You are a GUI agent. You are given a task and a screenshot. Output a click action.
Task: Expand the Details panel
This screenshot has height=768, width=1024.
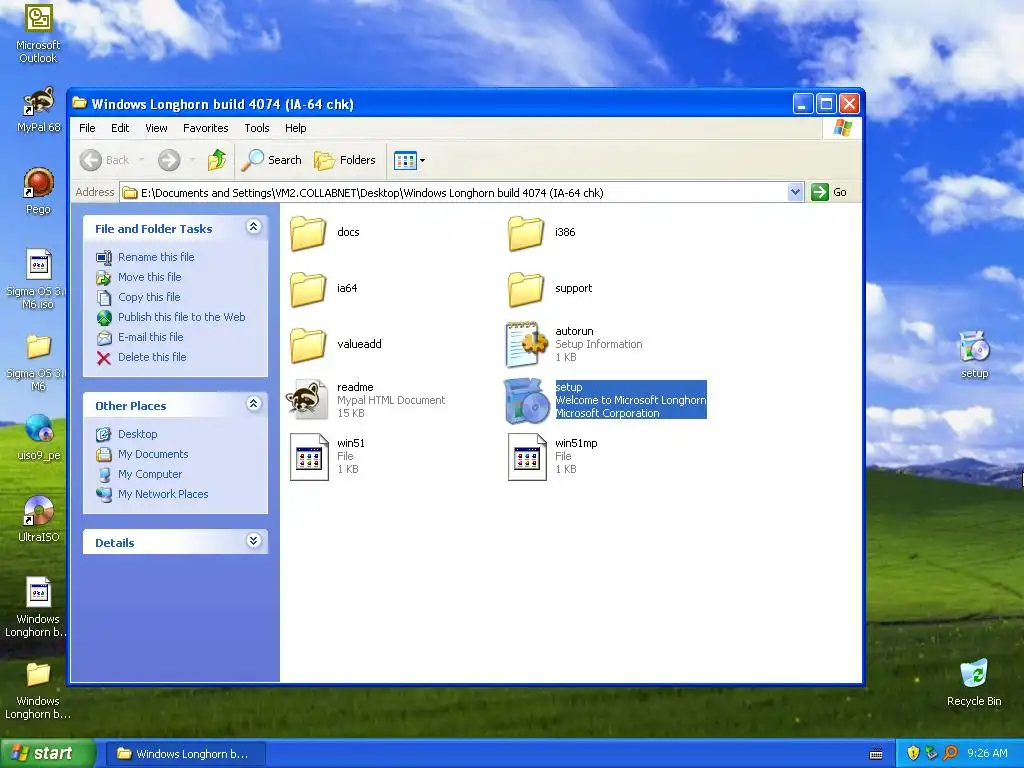click(254, 541)
